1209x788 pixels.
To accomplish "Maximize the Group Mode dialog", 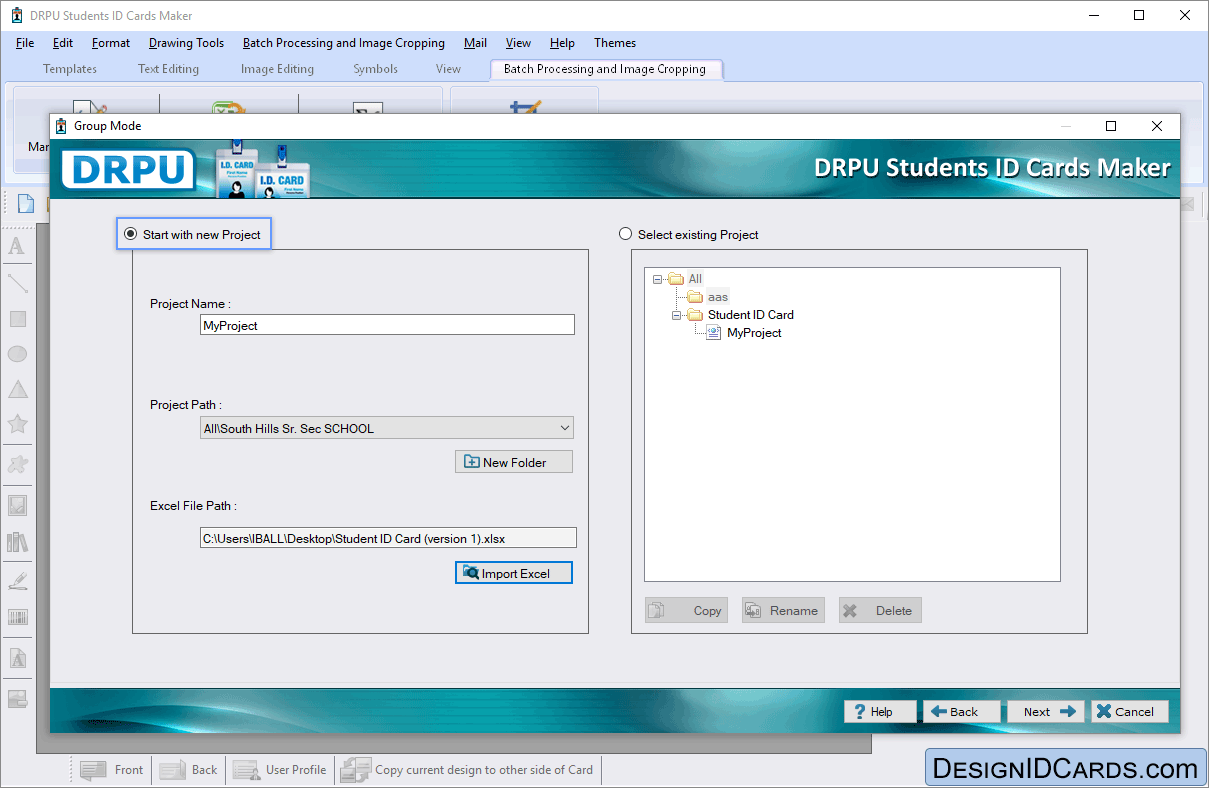I will pyautogui.click(x=1110, y=126).
